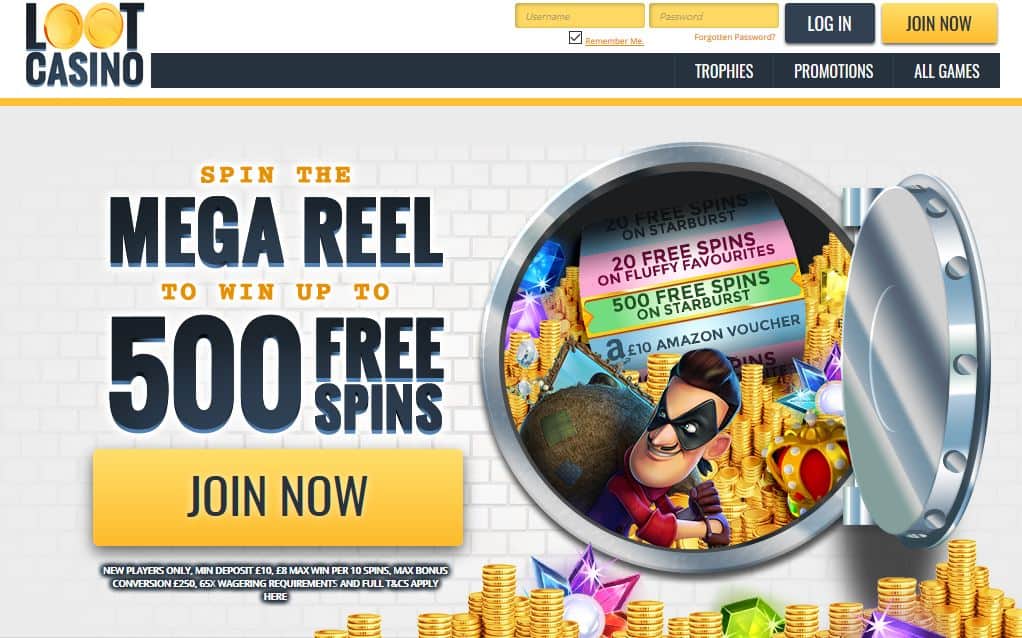This screenshot has height=638, width=1022.
Task: Open the All Games menu item
Action: click(946, 71)
